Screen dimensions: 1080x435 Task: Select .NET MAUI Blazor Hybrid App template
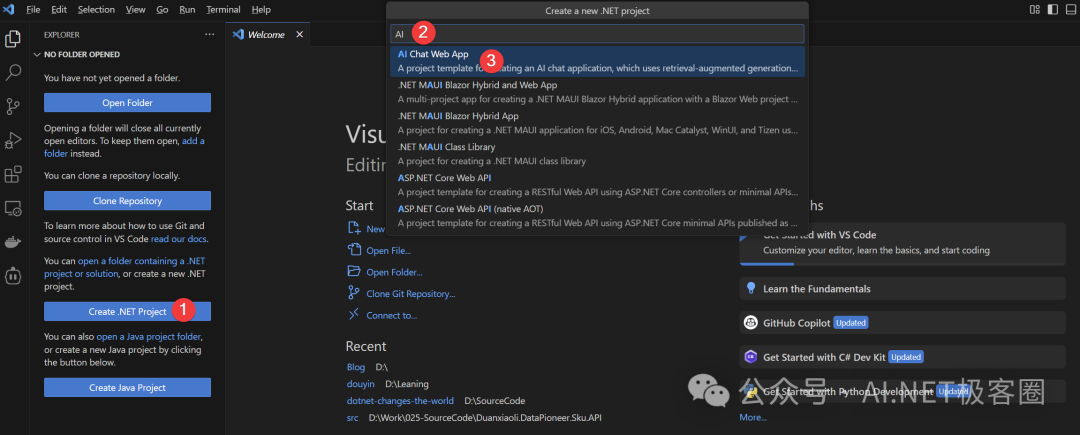[x=597, y=123]
